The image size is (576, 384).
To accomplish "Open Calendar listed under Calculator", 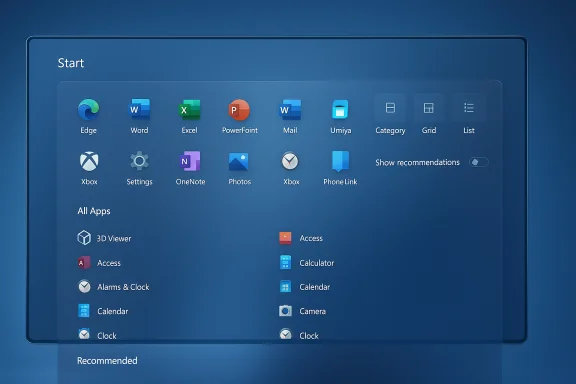I will (304, 287).
